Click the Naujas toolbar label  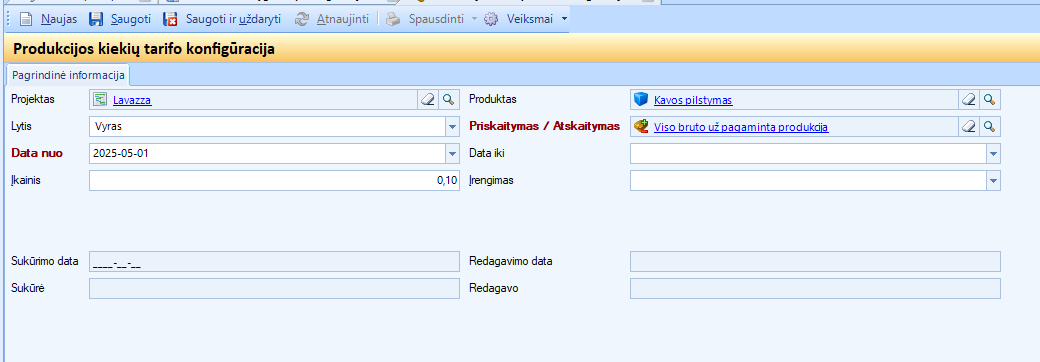(x=59, y=19)
